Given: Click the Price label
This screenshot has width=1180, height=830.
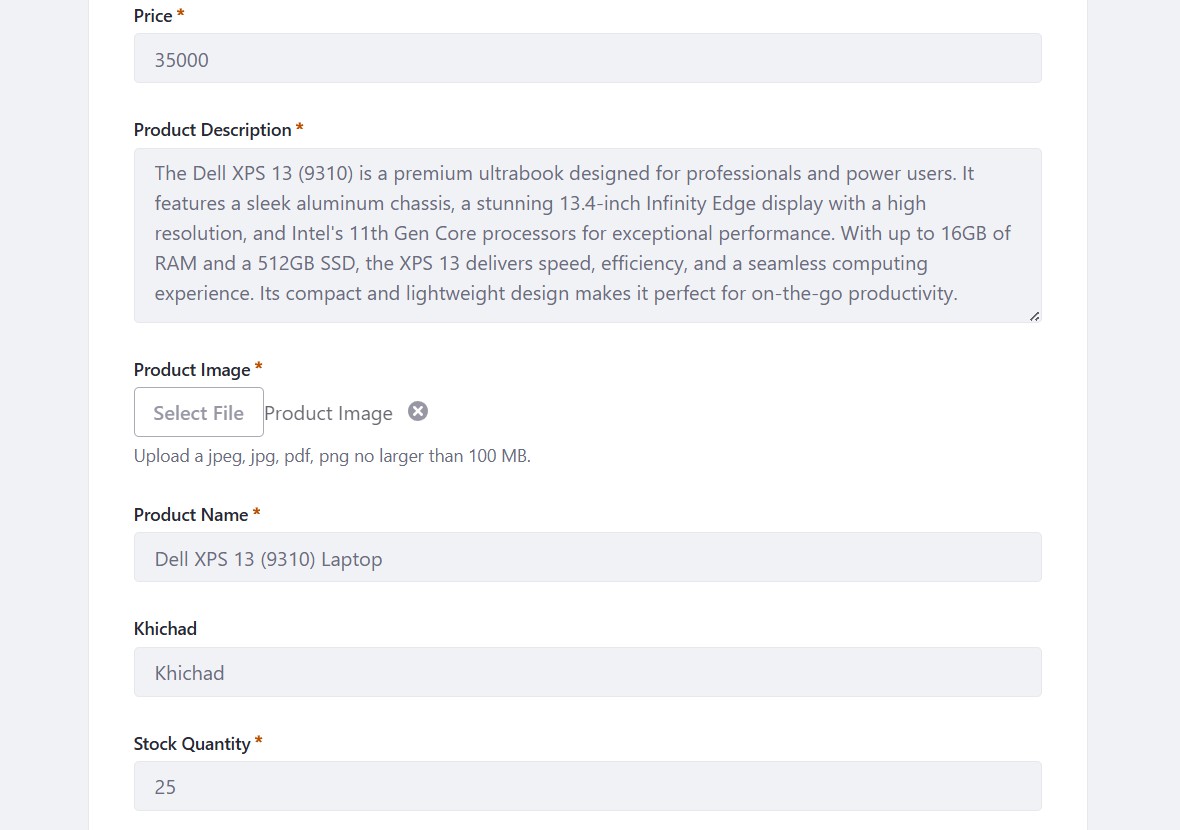Looking at the screenshot, I should [153, 16].
